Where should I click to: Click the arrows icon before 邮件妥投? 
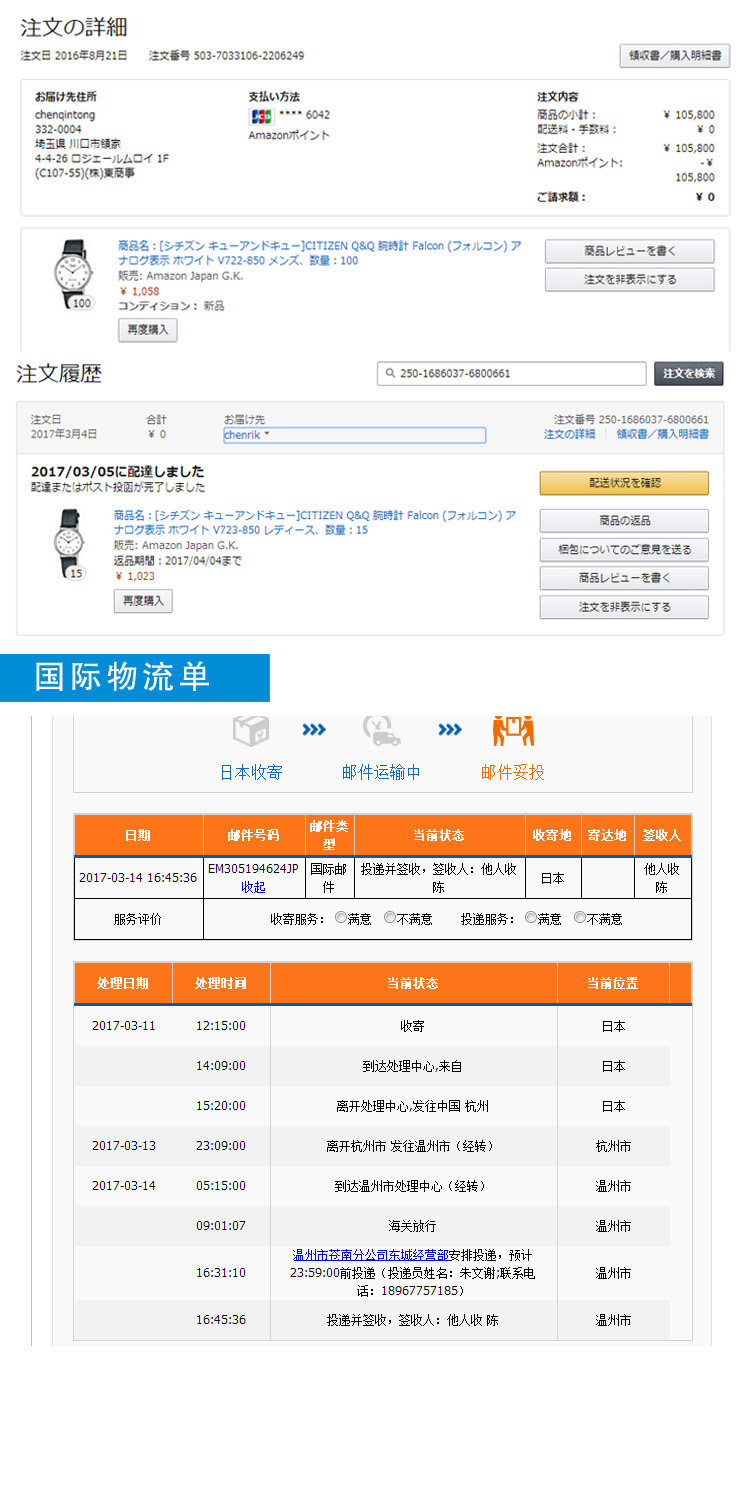click(x=450, y=730)
